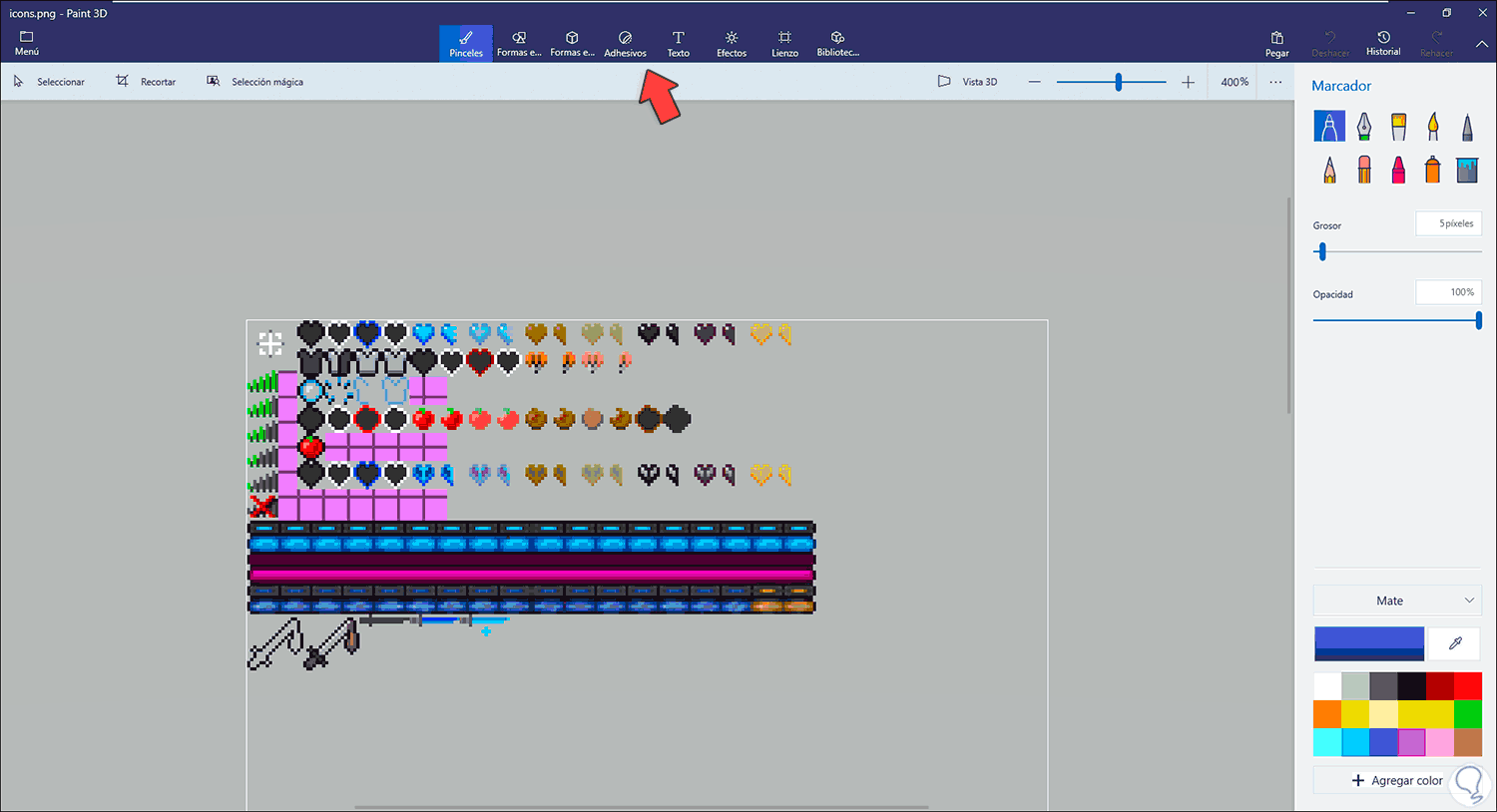This screenshot has height=812, width=1497.
Task: Select the Marker brush
Action: (1329, 127)
